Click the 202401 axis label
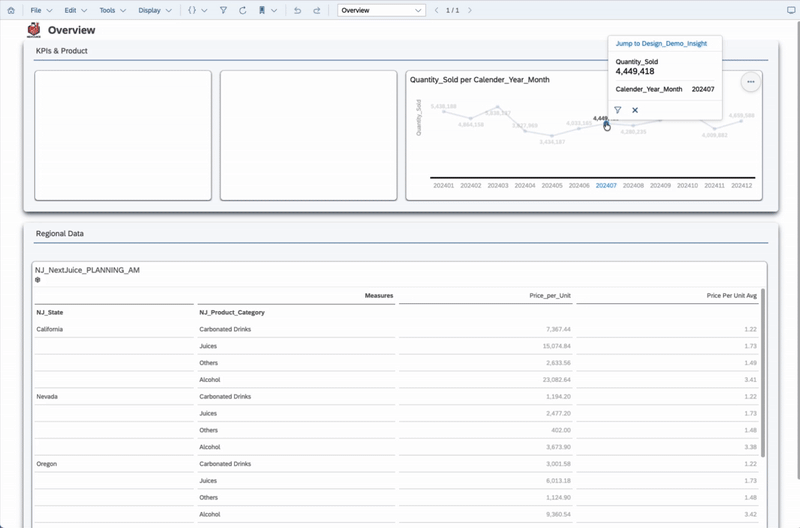Screen dimensions: 800x528 click(x=443, y=186)
